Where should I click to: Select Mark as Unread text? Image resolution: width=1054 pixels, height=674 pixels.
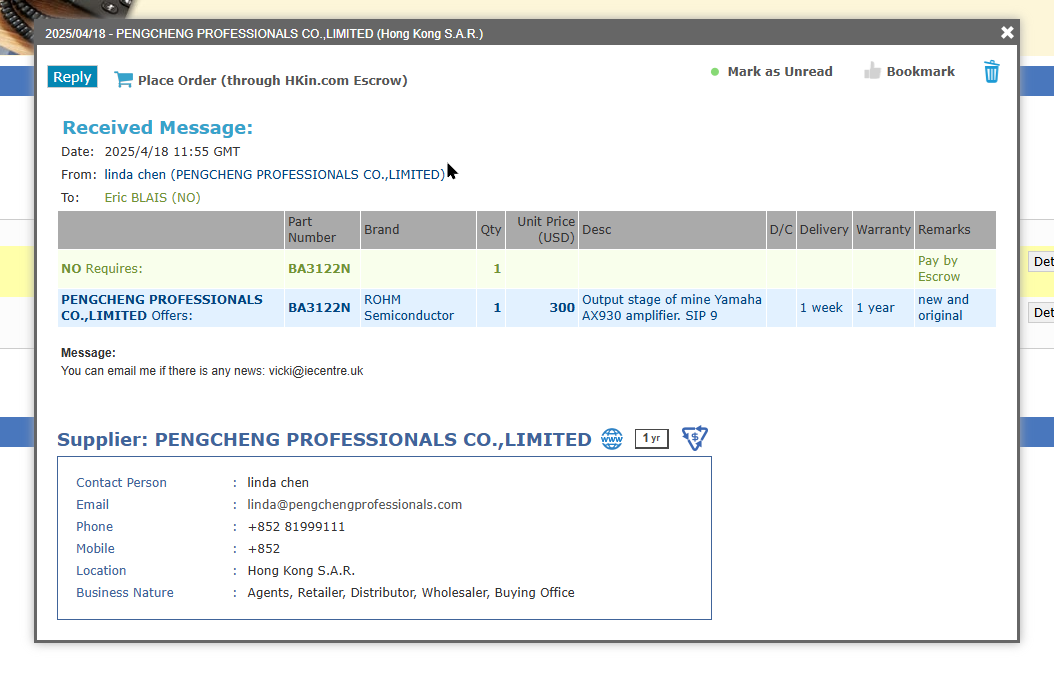pyautogui.click(x=780, y=72)
